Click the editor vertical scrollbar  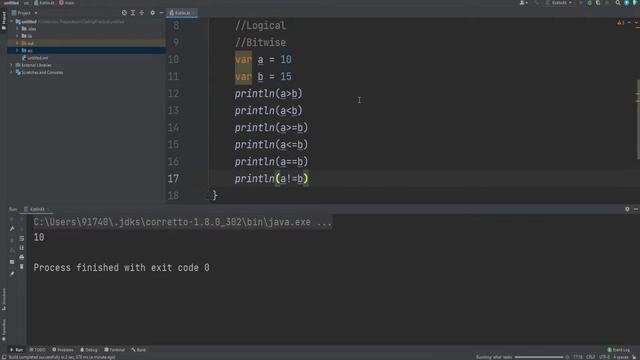(638, 119)
